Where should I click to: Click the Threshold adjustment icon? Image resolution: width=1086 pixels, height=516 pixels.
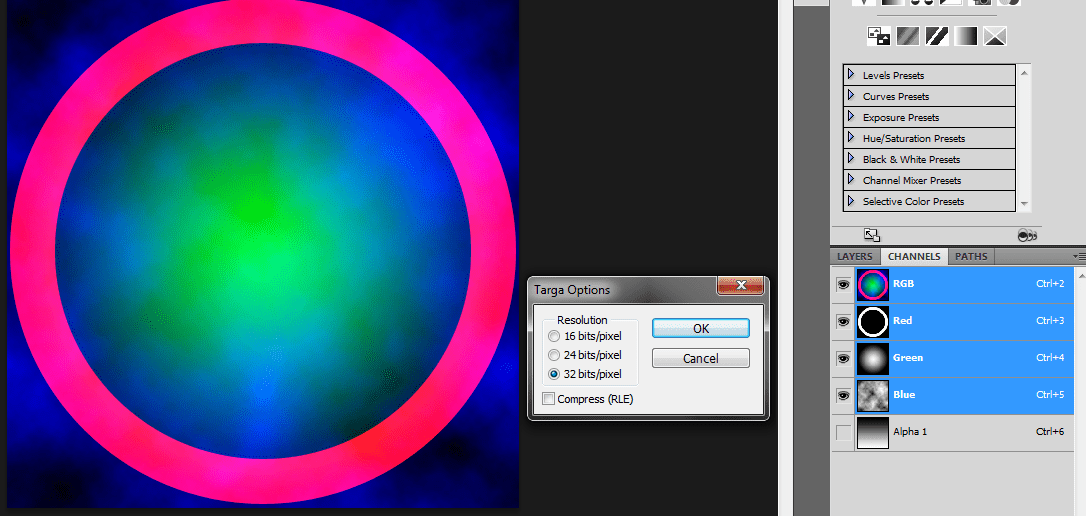(937, 37)
